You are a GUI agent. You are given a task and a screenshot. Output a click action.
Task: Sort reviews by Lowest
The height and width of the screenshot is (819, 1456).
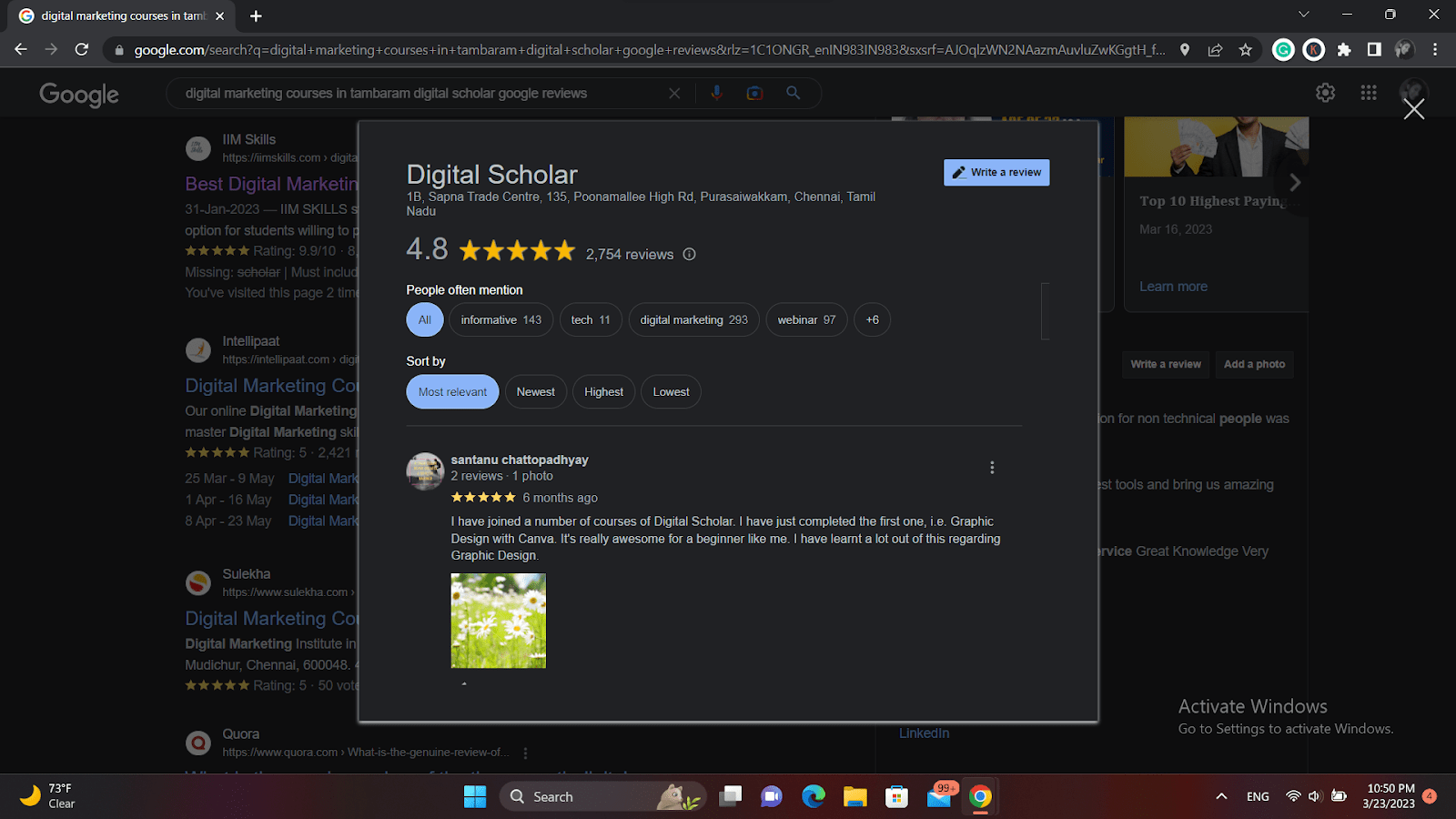(x=671, y=391)
